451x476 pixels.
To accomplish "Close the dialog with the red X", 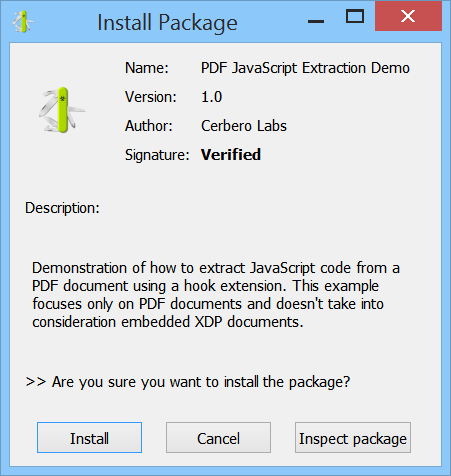I will [408, 16].
